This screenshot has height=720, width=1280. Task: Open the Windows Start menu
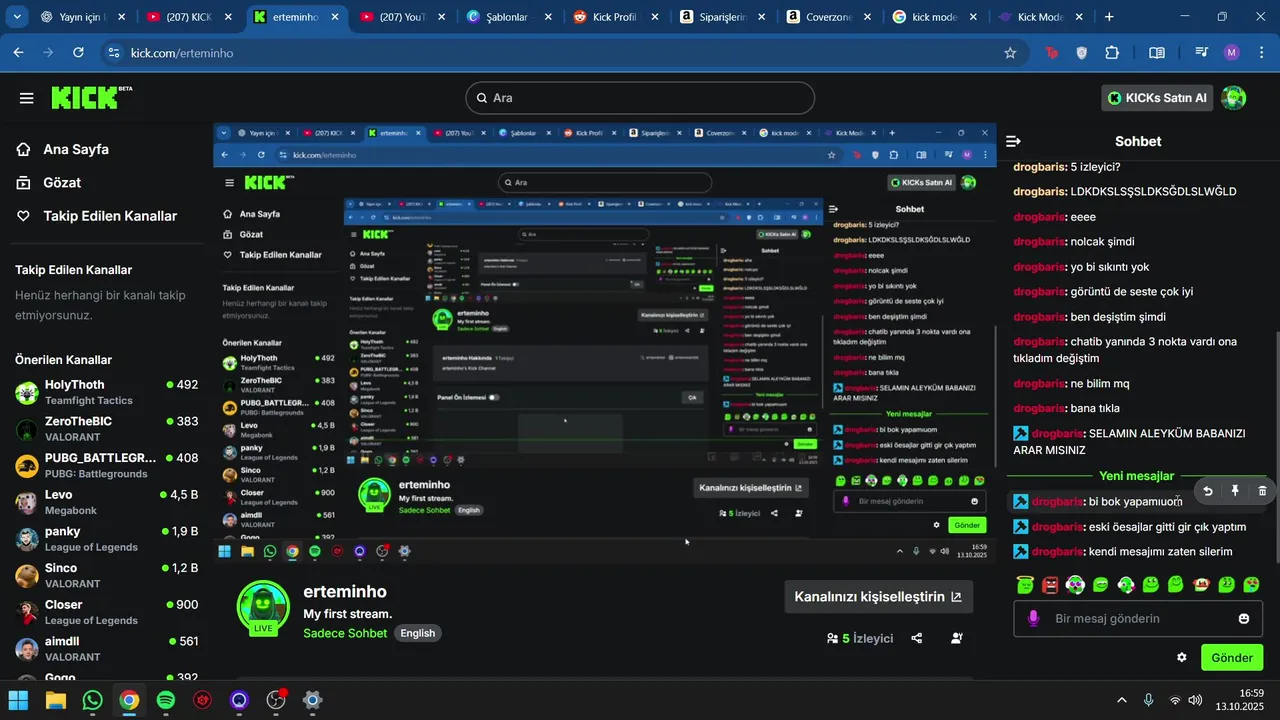pos(18,700)
